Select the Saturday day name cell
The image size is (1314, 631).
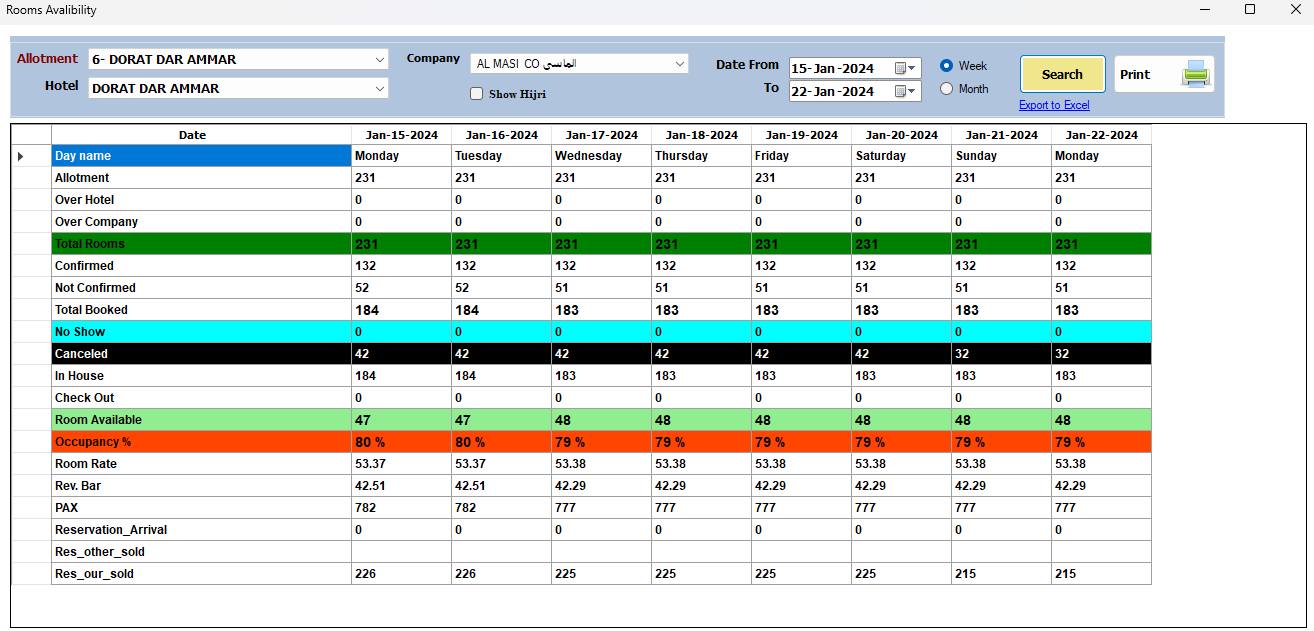pyautogui.click(x=901, y=156)
